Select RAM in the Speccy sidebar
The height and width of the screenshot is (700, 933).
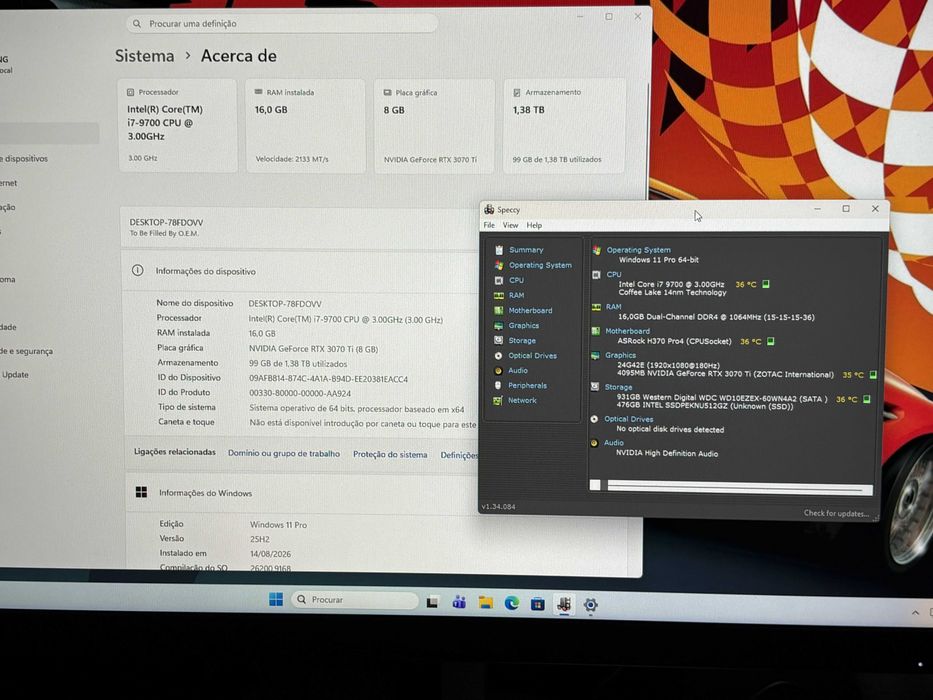tap(516, 295)
